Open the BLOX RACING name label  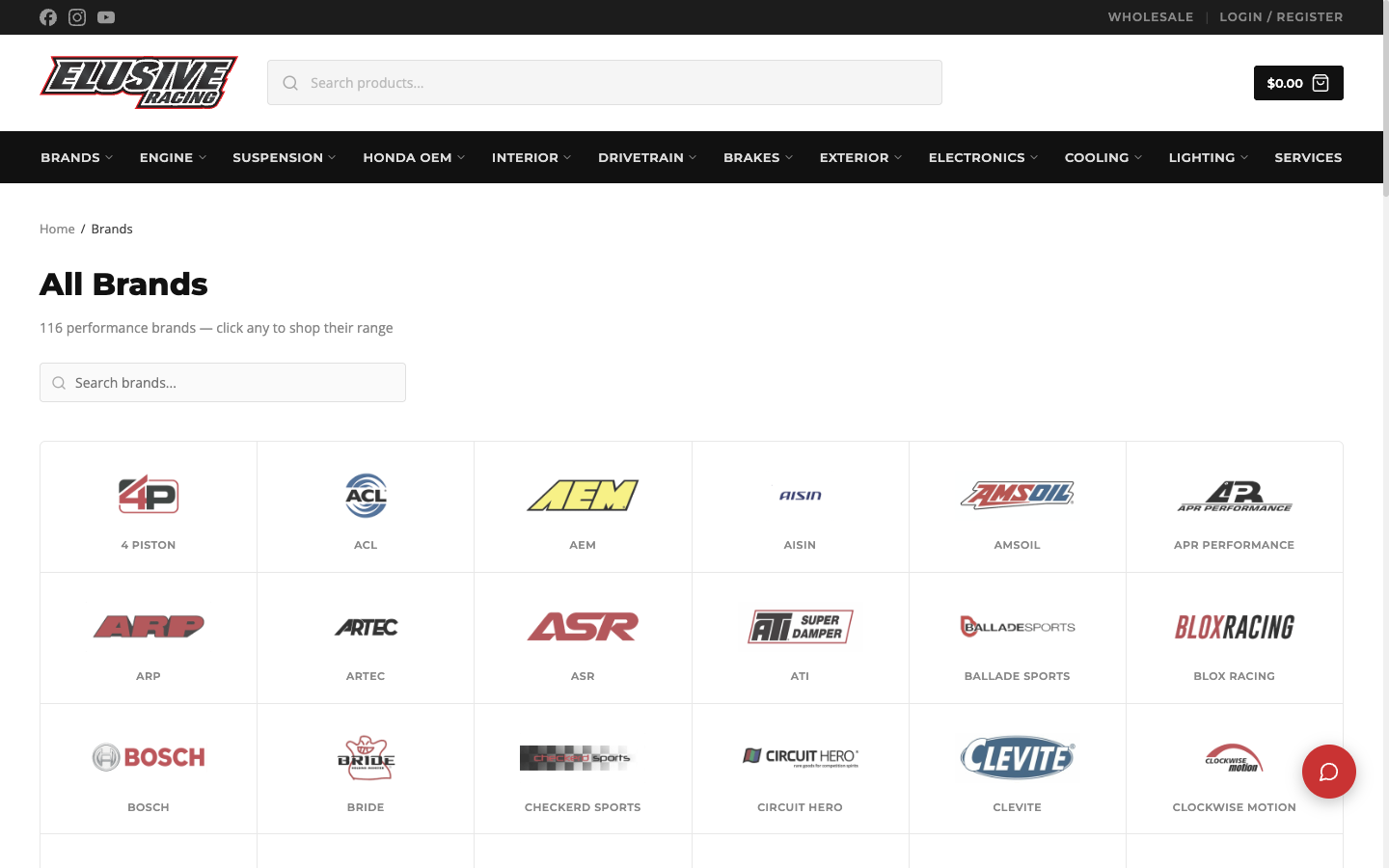[1235, 676]
